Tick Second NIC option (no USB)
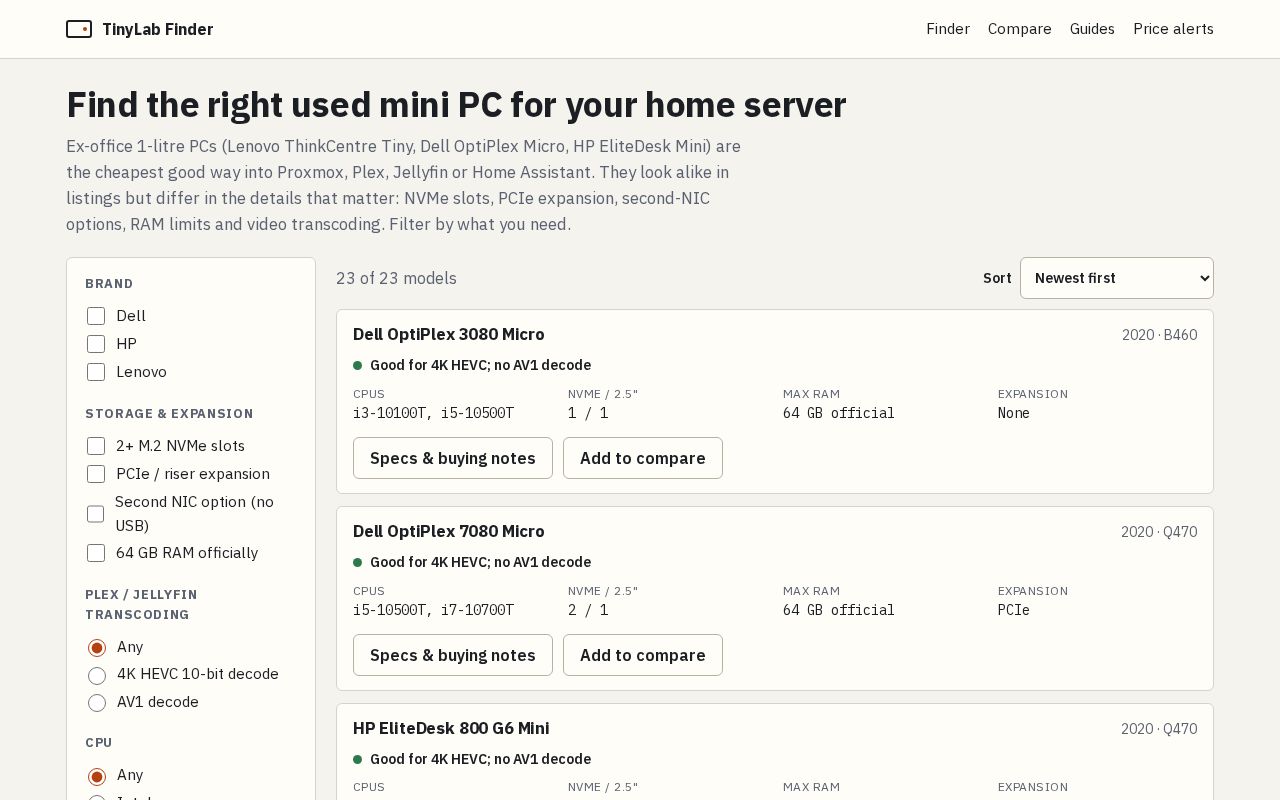 (96, 514)
